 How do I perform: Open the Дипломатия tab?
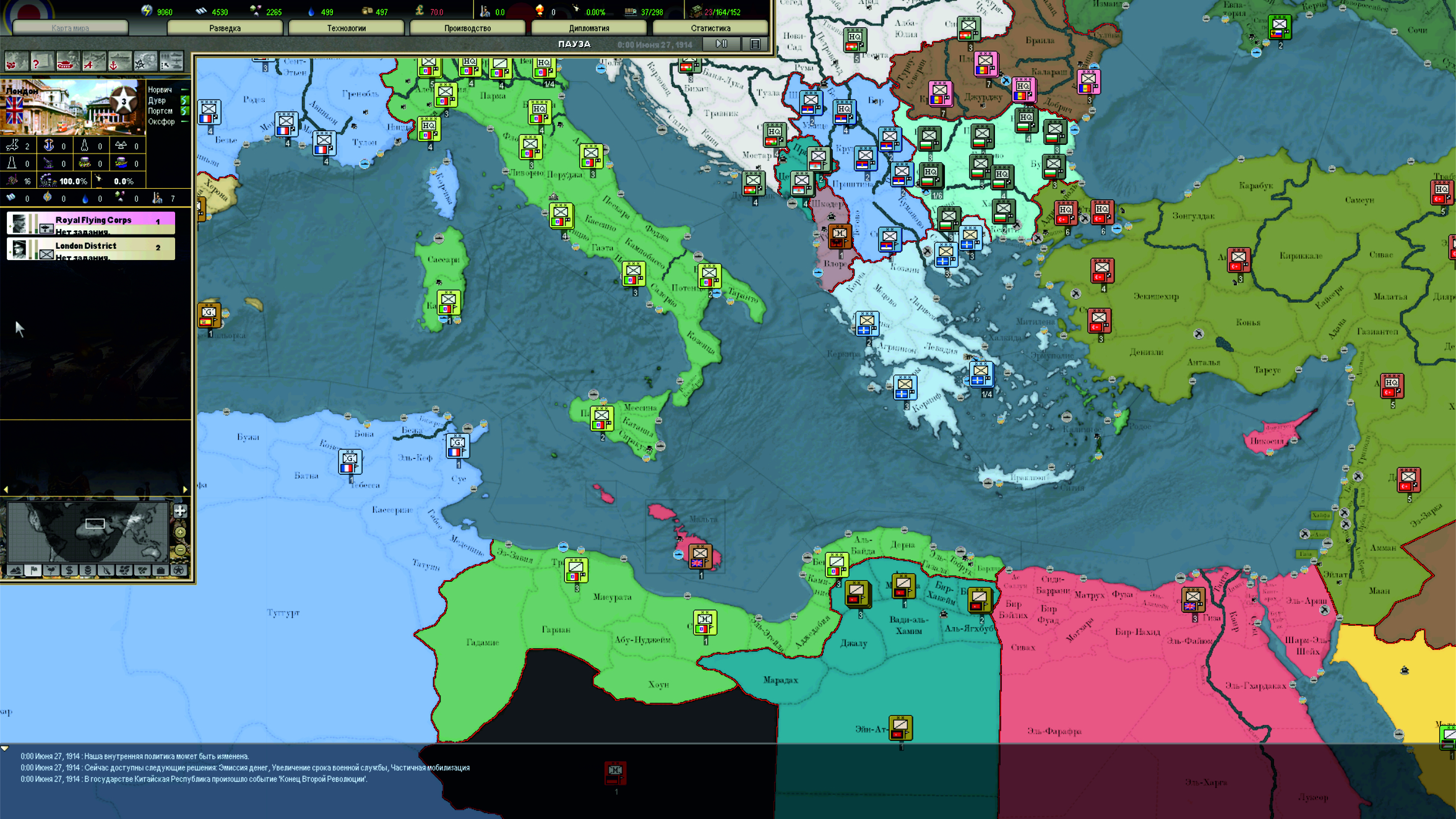[588, 28]
